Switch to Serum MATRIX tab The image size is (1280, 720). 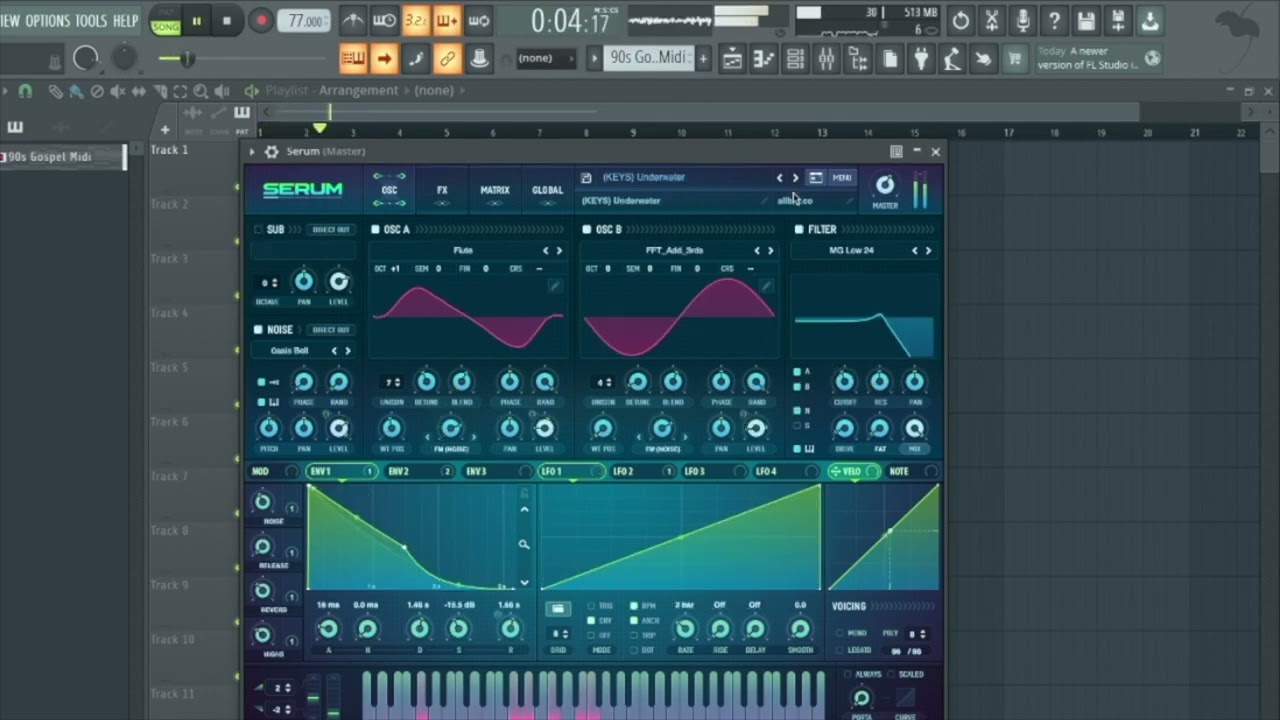tap(495, 190)
